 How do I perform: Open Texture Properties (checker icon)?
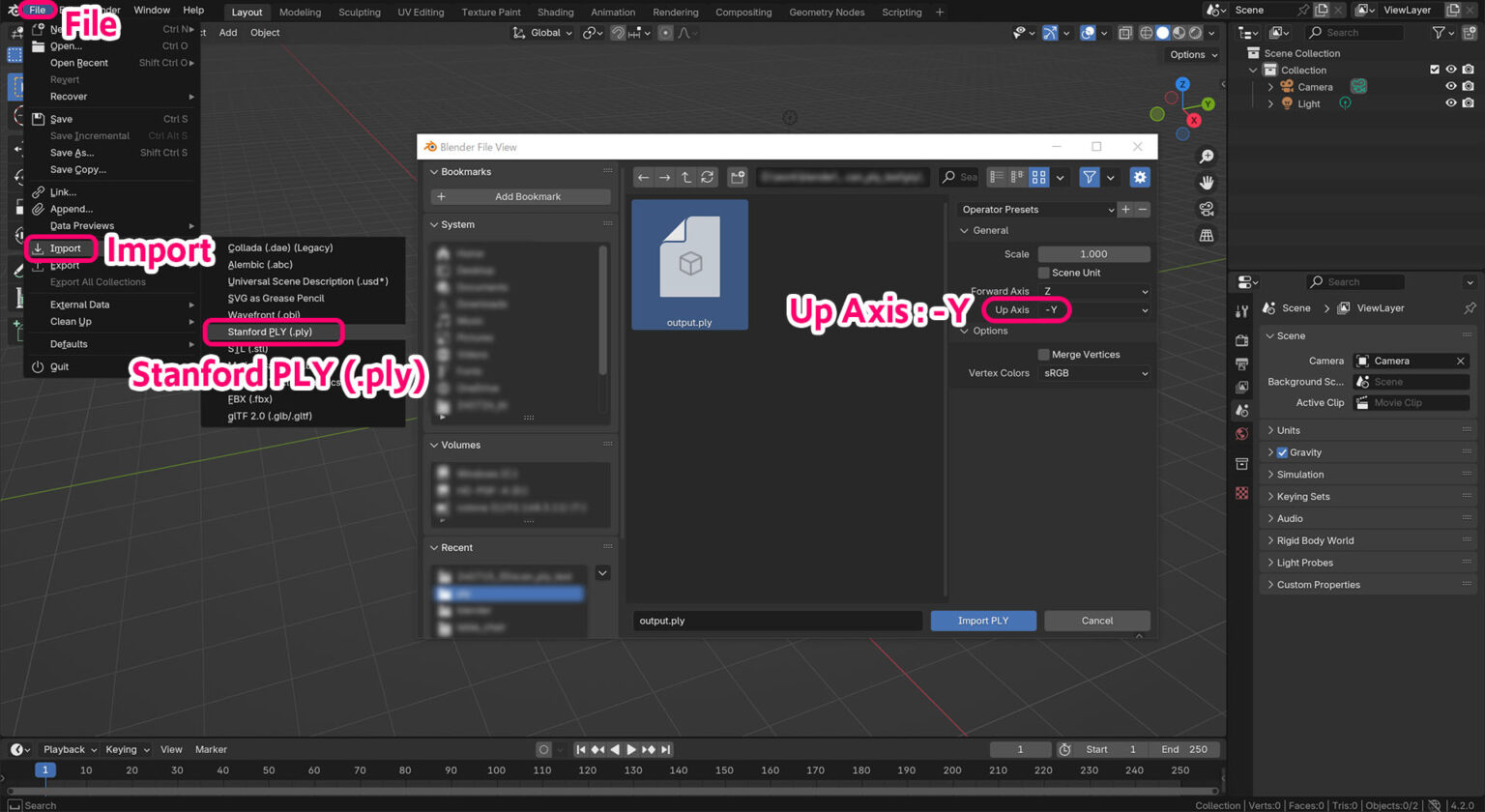pos(1242,493)
